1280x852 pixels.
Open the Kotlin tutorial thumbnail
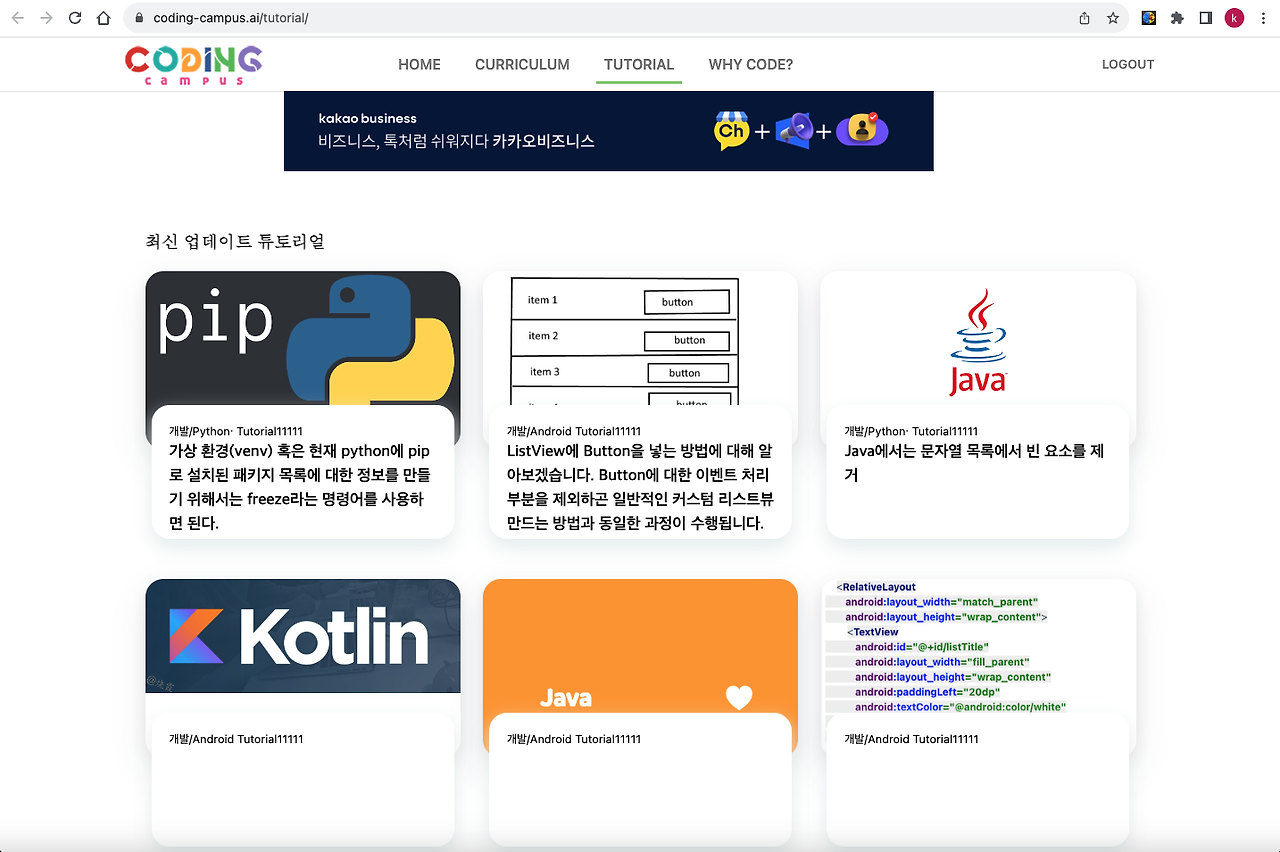coord(303,636)
